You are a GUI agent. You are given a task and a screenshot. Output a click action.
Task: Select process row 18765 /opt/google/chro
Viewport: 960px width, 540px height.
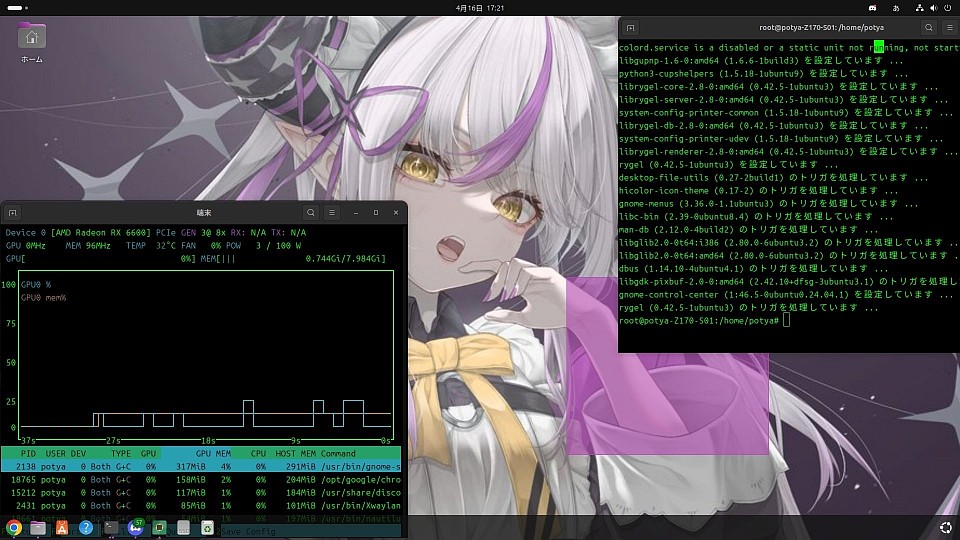pos(201,479)
